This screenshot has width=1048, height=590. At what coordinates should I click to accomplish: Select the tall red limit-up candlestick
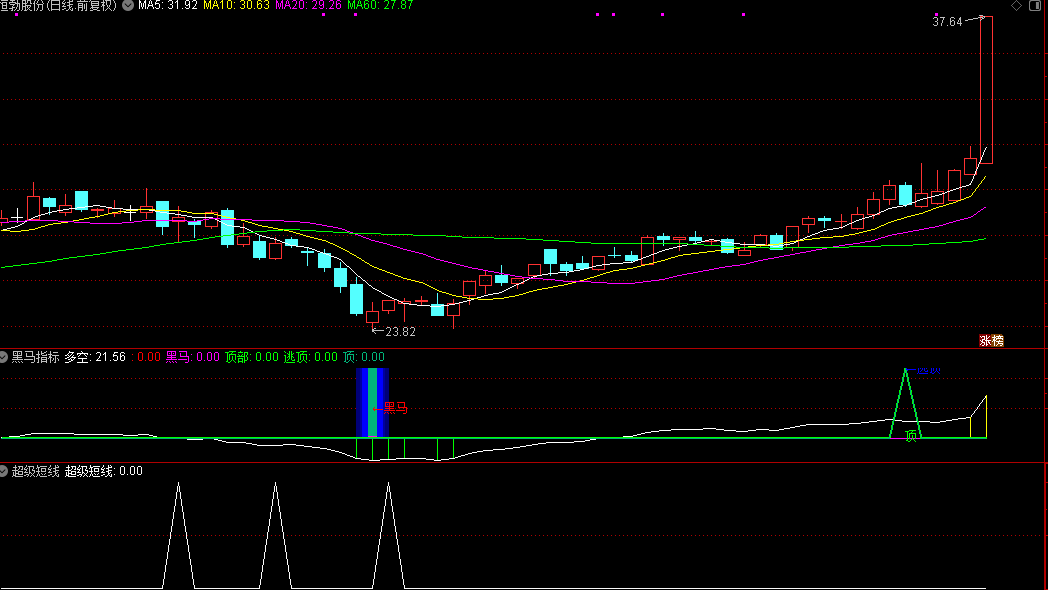click(987, 90)
